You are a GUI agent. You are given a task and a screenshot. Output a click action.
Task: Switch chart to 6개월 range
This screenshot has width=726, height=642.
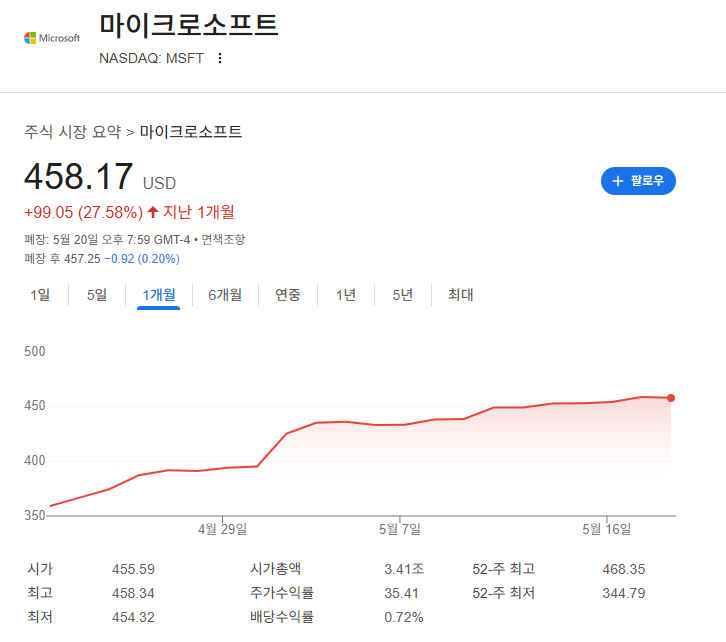(225, 295)
